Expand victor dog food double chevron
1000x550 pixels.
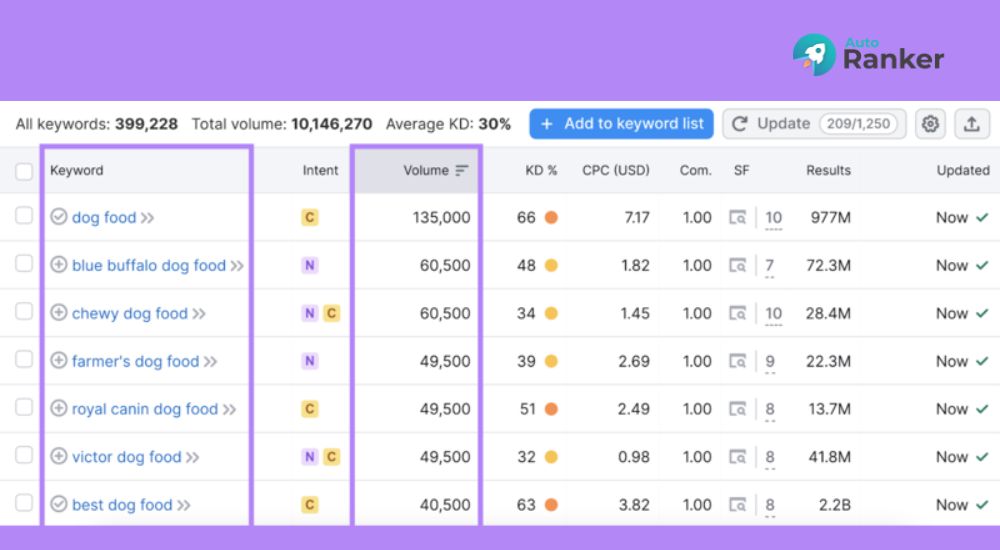click(x=193, y=457)
